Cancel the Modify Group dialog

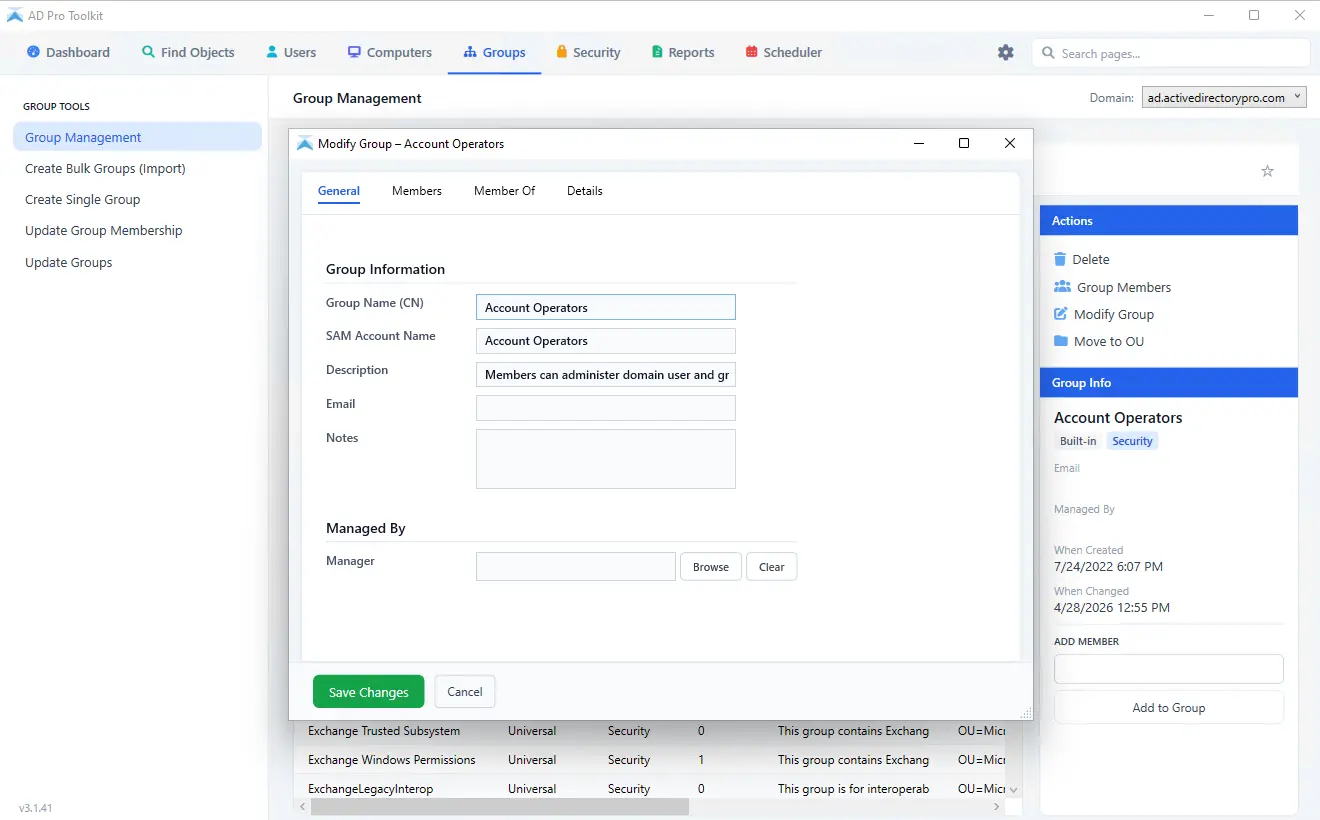(465, 692)
